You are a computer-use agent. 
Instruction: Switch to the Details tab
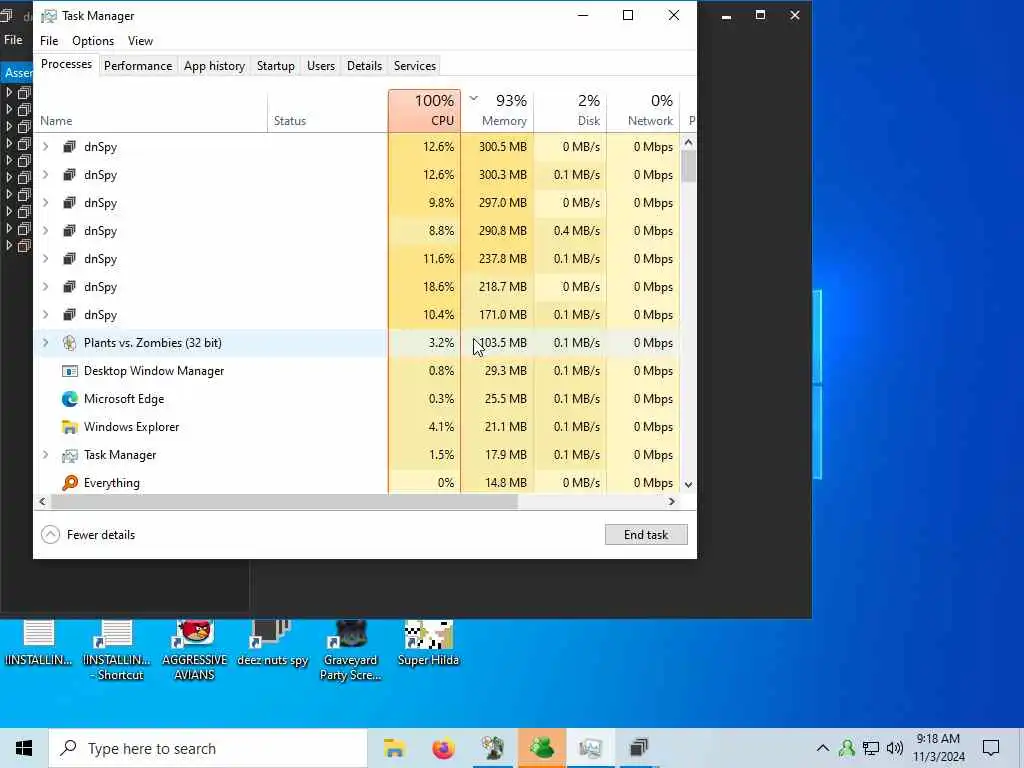click(x=364, y=66)
